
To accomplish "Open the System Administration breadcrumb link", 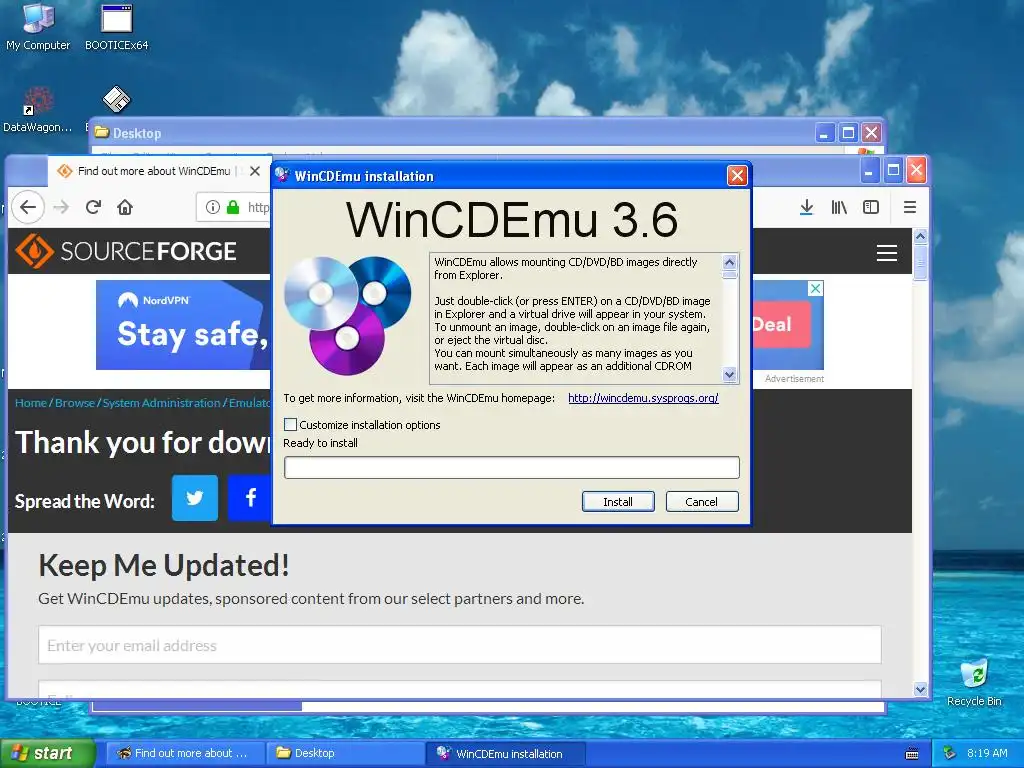I will [161, 403].
